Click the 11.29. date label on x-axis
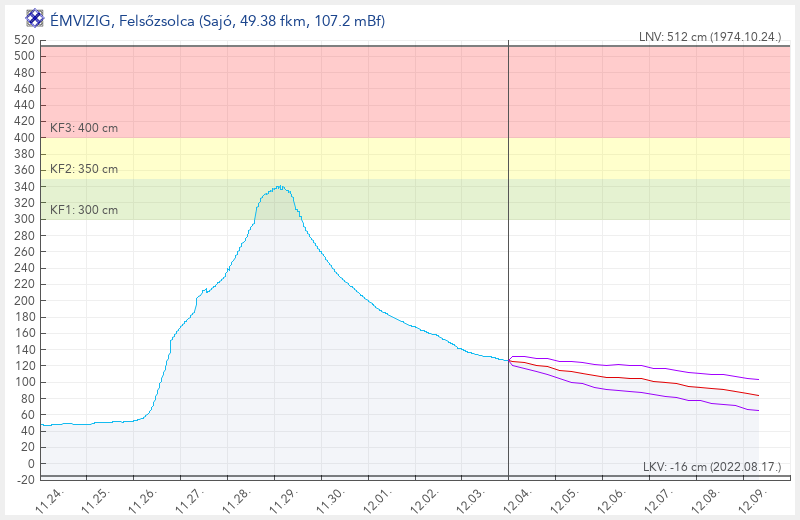 283,499
